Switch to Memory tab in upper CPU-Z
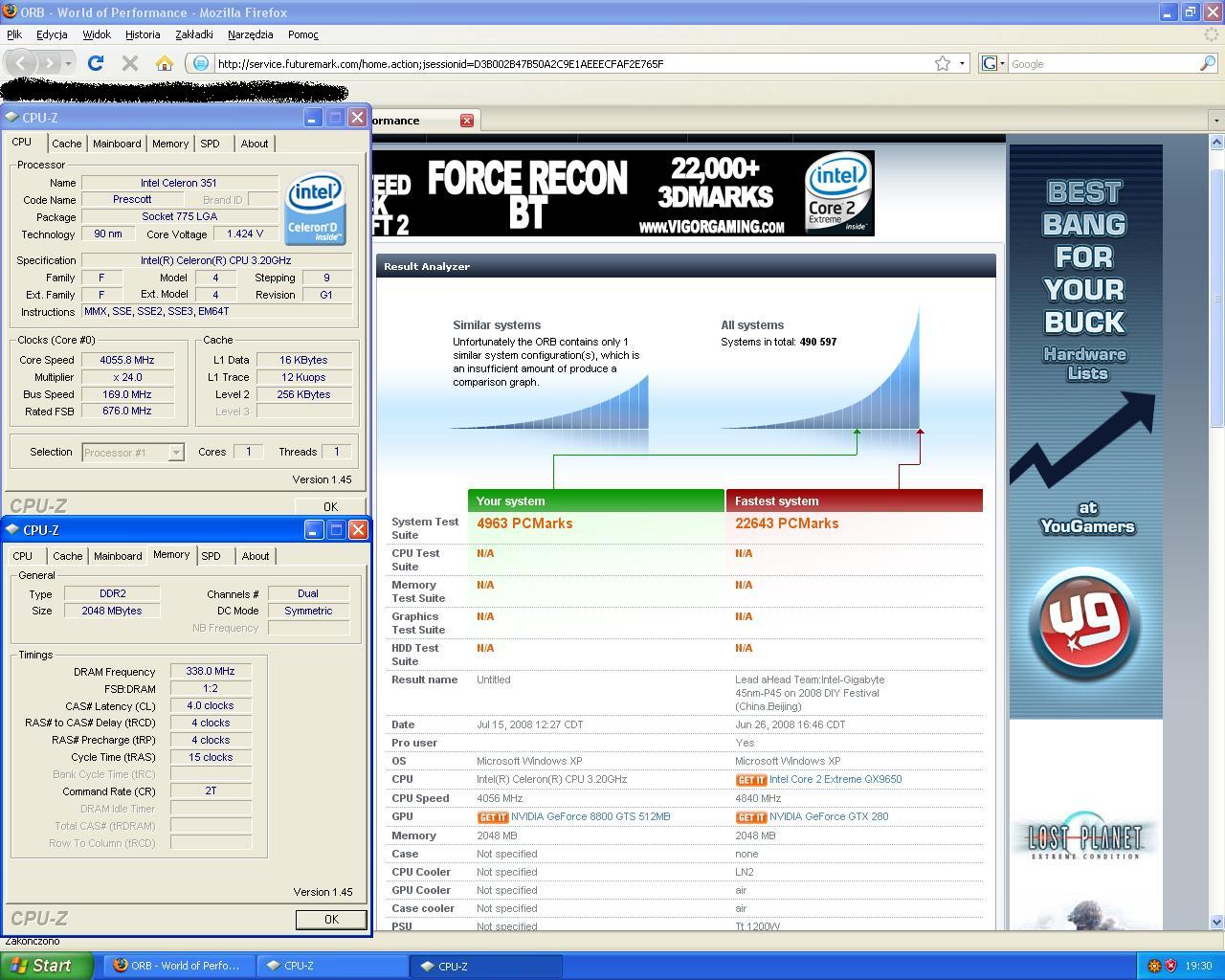This screenshot has height=980, width=1225. [170, 144]
